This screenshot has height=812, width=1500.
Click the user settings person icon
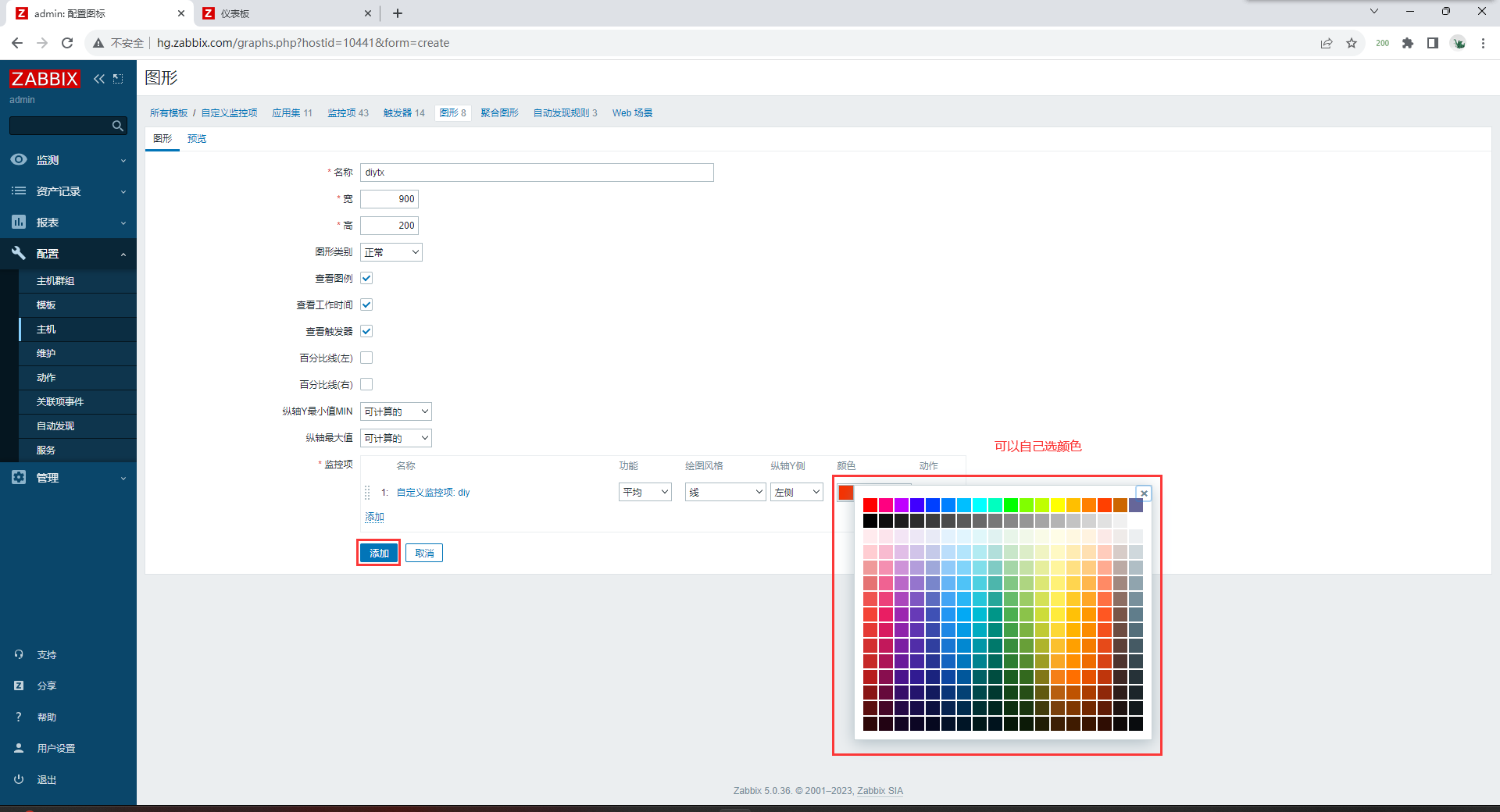click(19, 748)
